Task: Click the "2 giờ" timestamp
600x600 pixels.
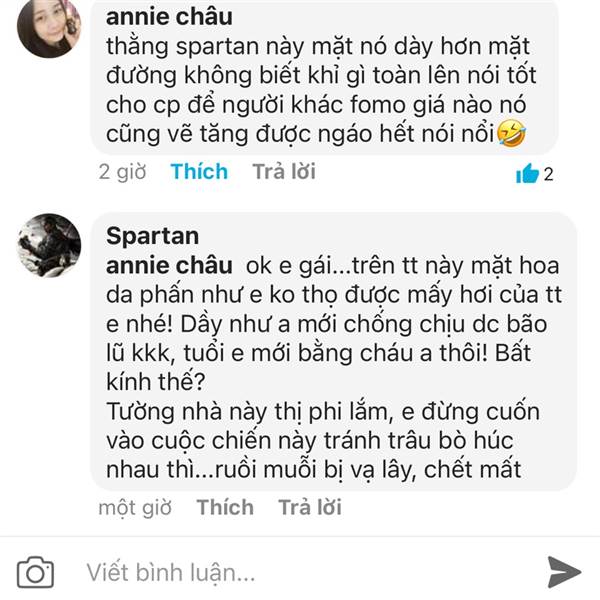Action: (121, 172)
